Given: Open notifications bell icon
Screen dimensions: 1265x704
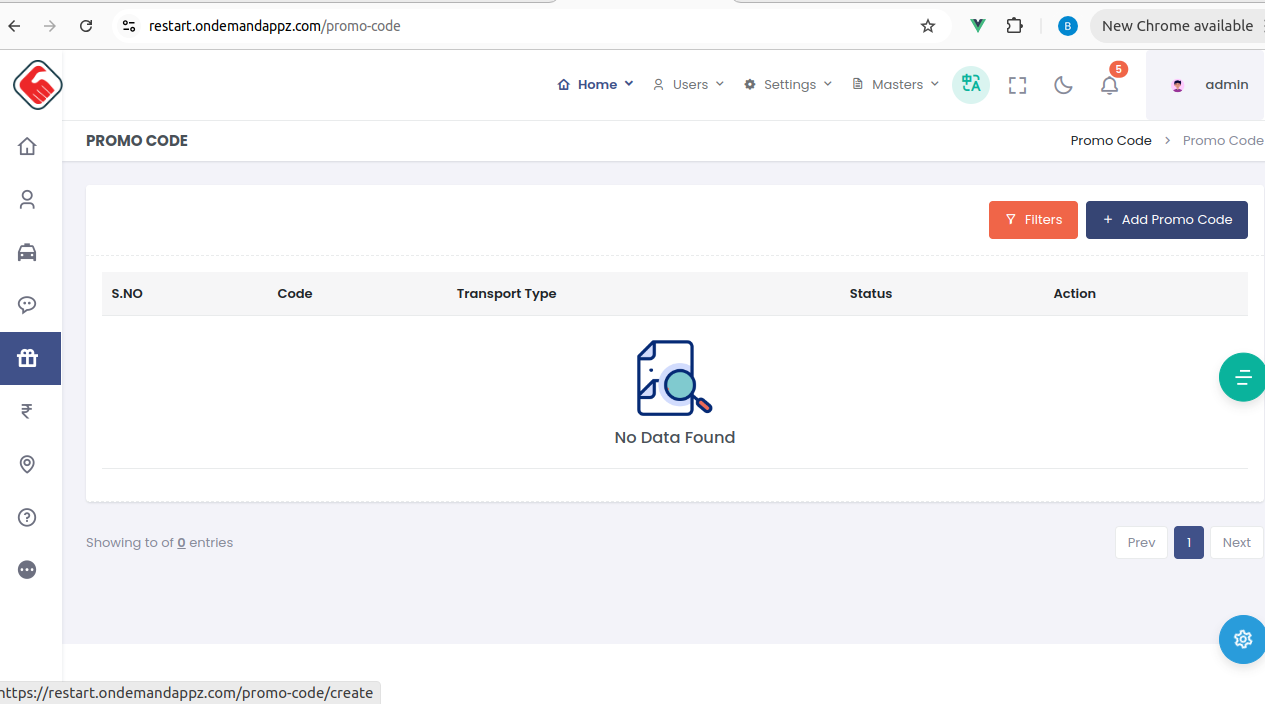Looking at the screenshot, I should (x=1109, y=85).
